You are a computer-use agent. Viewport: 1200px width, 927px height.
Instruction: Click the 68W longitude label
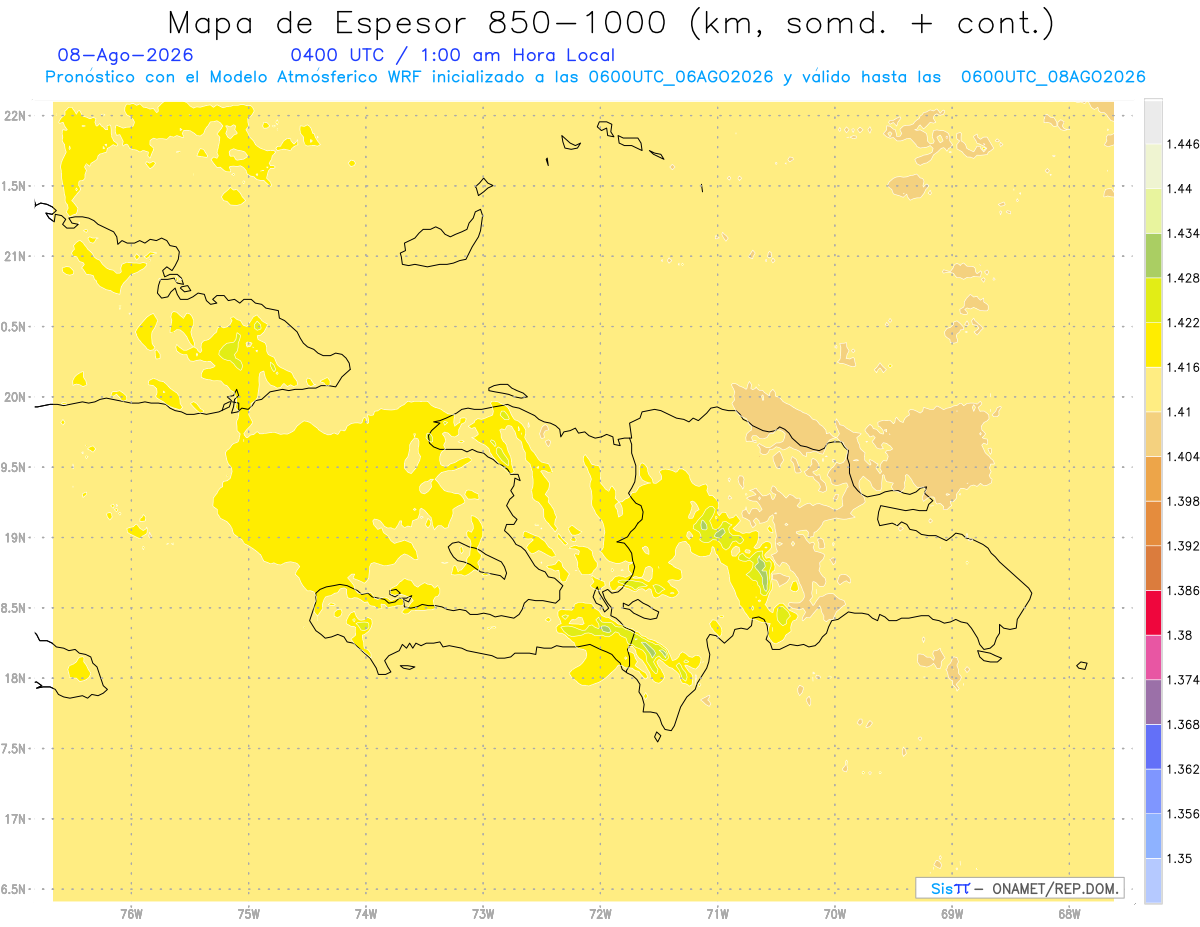pyautogui.click(x=1069, y=914)
